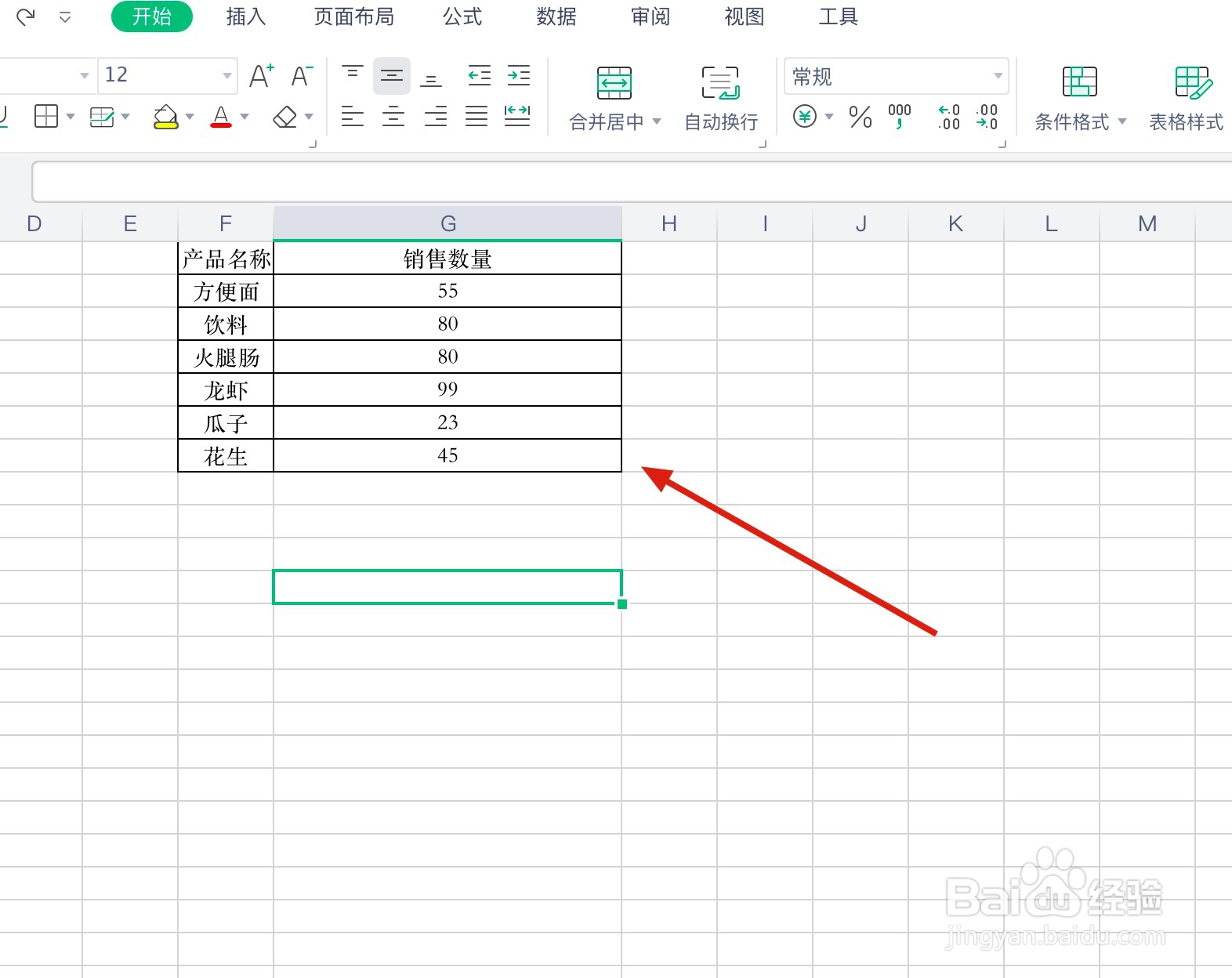The height and width of the screenshot is (978, 1232).
Task: Expand the draw border dropdown arrow
Action: (125, 117)
